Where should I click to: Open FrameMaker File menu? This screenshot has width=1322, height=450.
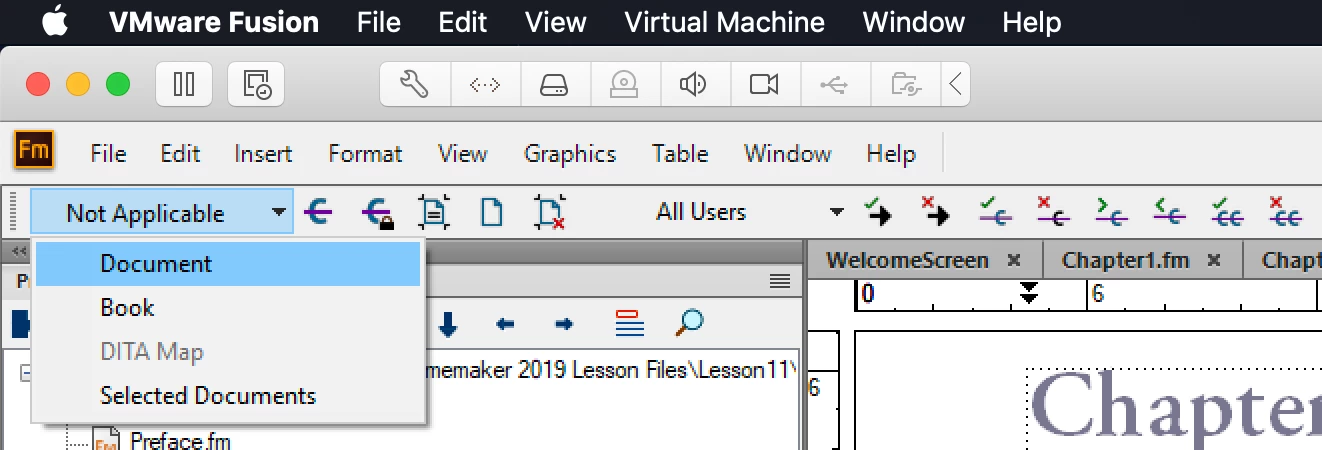(x=108, y=154)
